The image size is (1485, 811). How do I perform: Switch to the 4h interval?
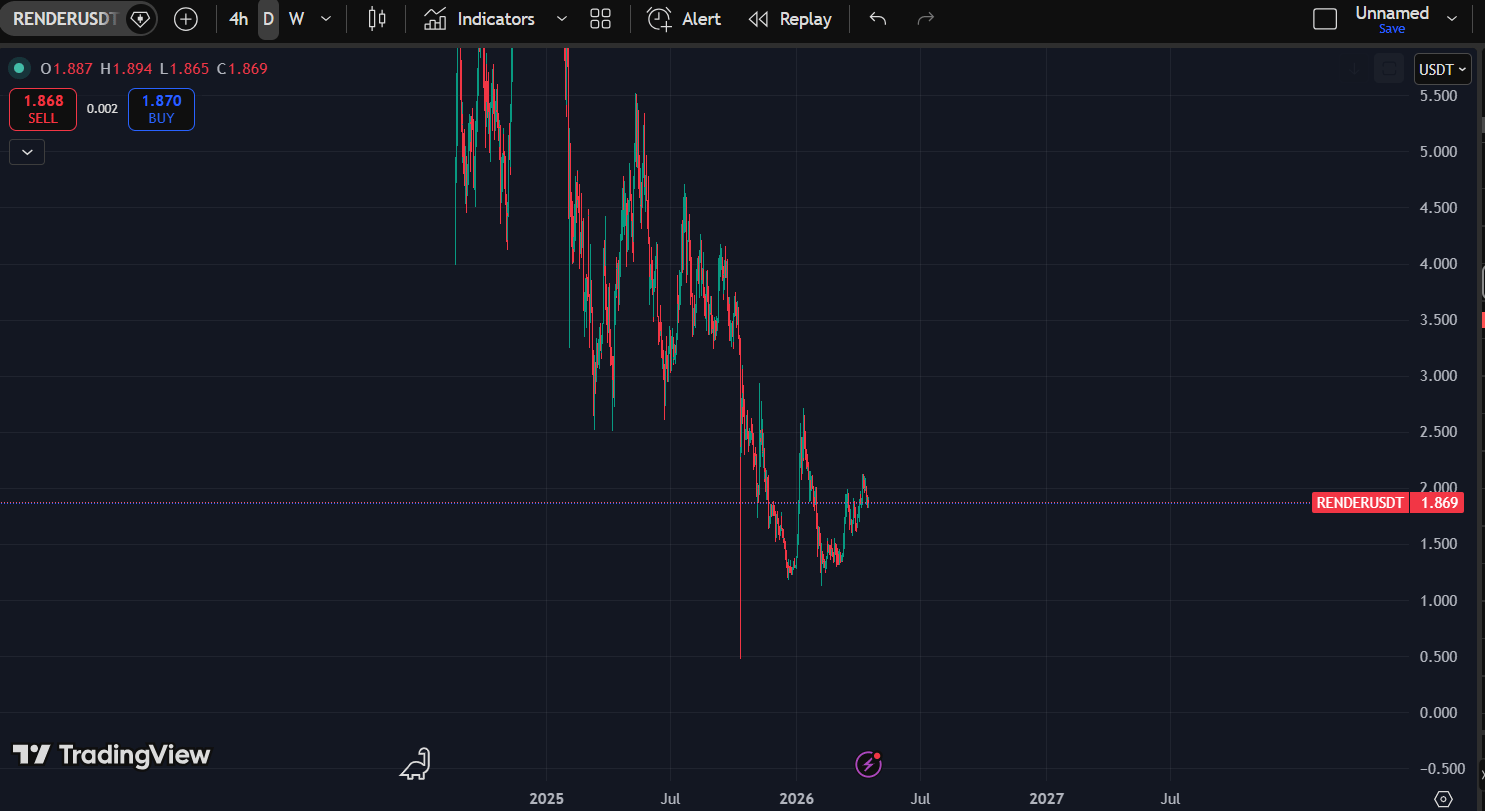[x=238, y=19]
